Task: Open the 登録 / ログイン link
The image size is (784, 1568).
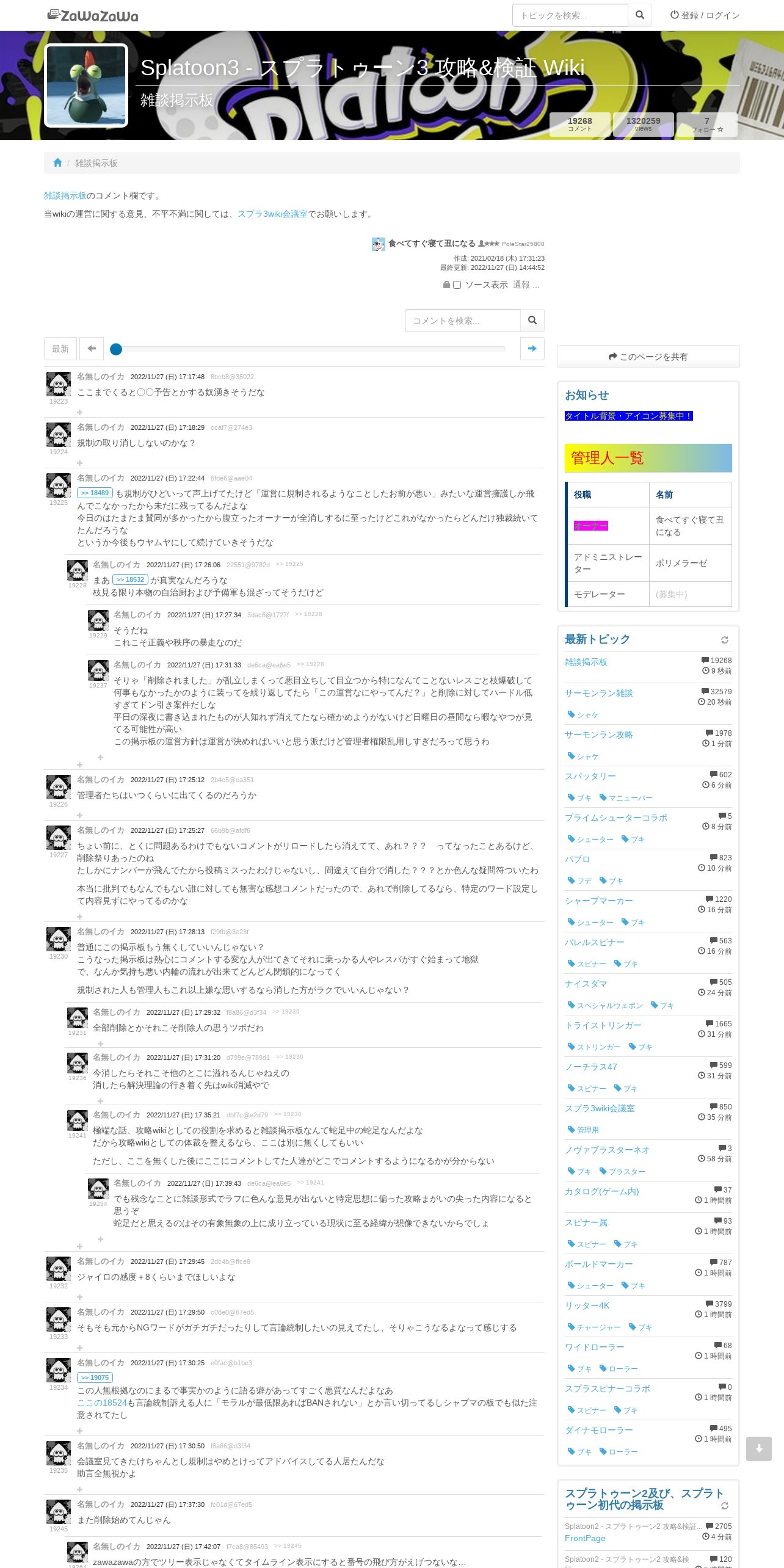Action: coord(705,15)
